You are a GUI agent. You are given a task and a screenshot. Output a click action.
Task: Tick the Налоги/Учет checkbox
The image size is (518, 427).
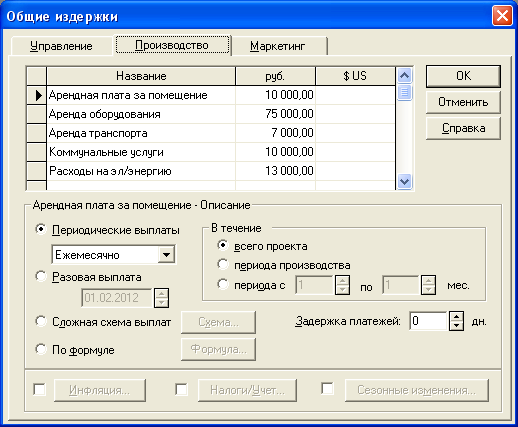click(182, 389)
